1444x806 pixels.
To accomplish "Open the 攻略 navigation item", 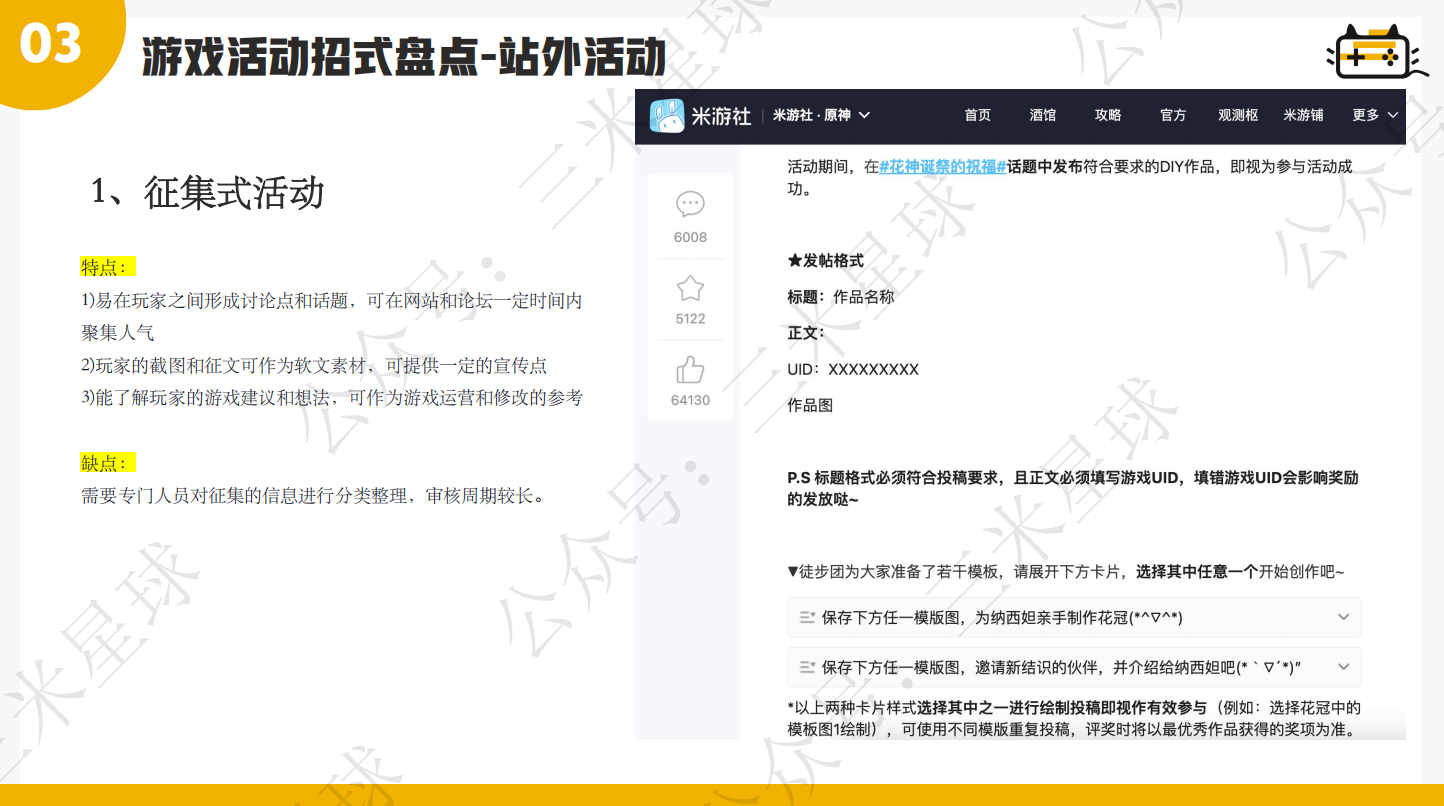I will tap(1107, 115).
